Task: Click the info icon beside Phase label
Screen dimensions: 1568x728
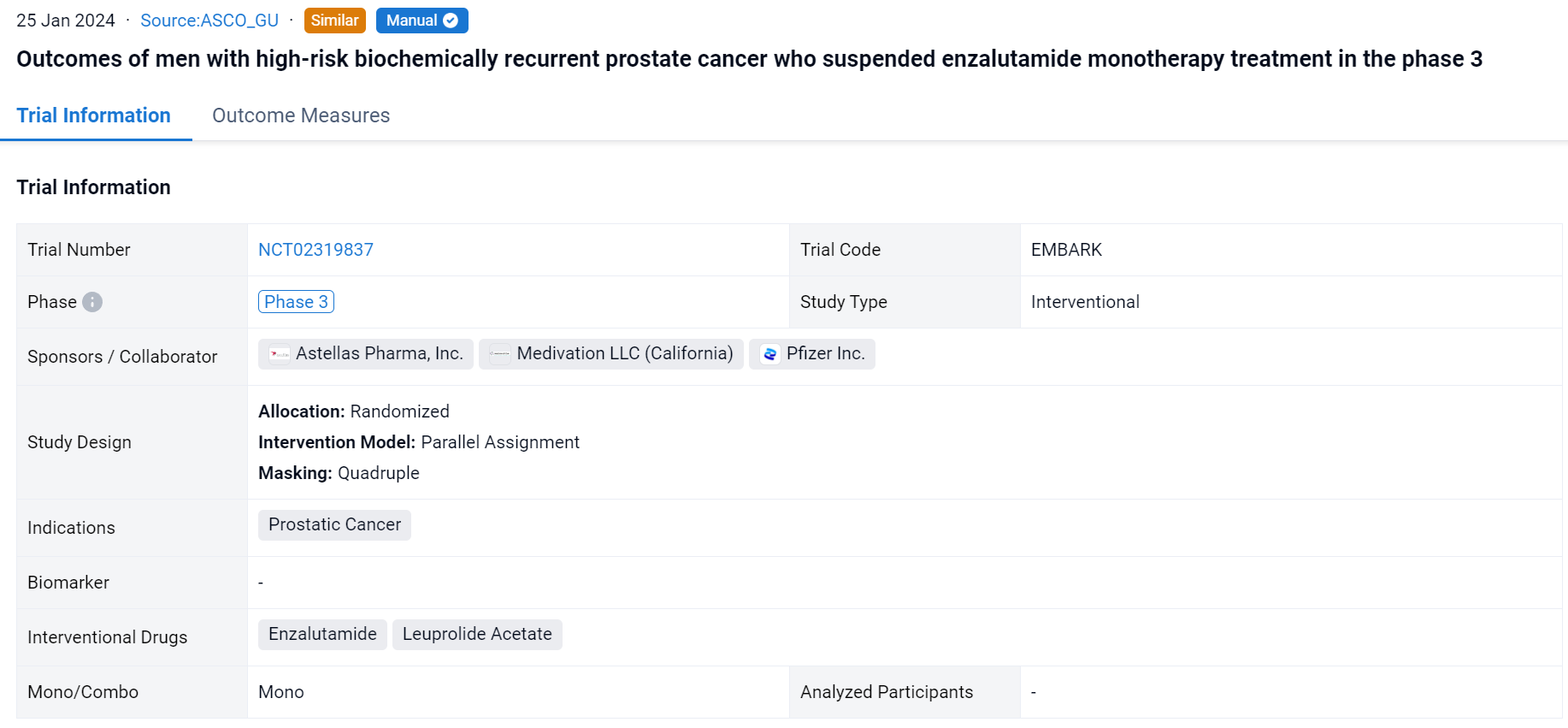Action: click(x=92, y=302)
